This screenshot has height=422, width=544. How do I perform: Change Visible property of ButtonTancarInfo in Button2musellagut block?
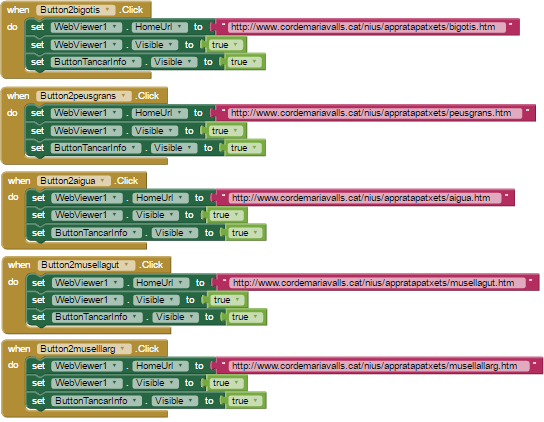point(175,317)
